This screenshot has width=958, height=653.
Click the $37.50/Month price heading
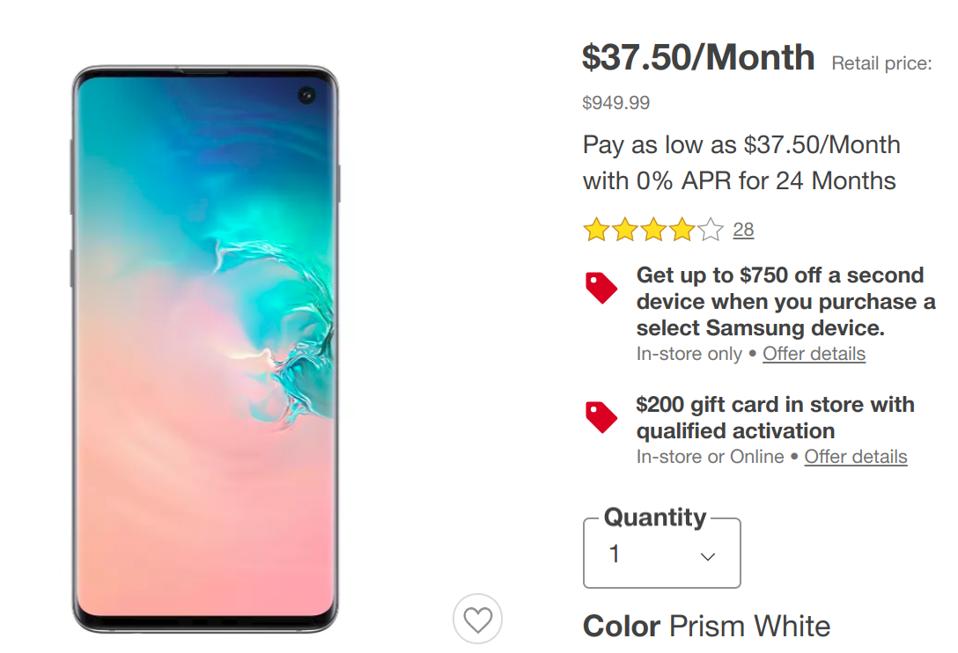(697, 58)
